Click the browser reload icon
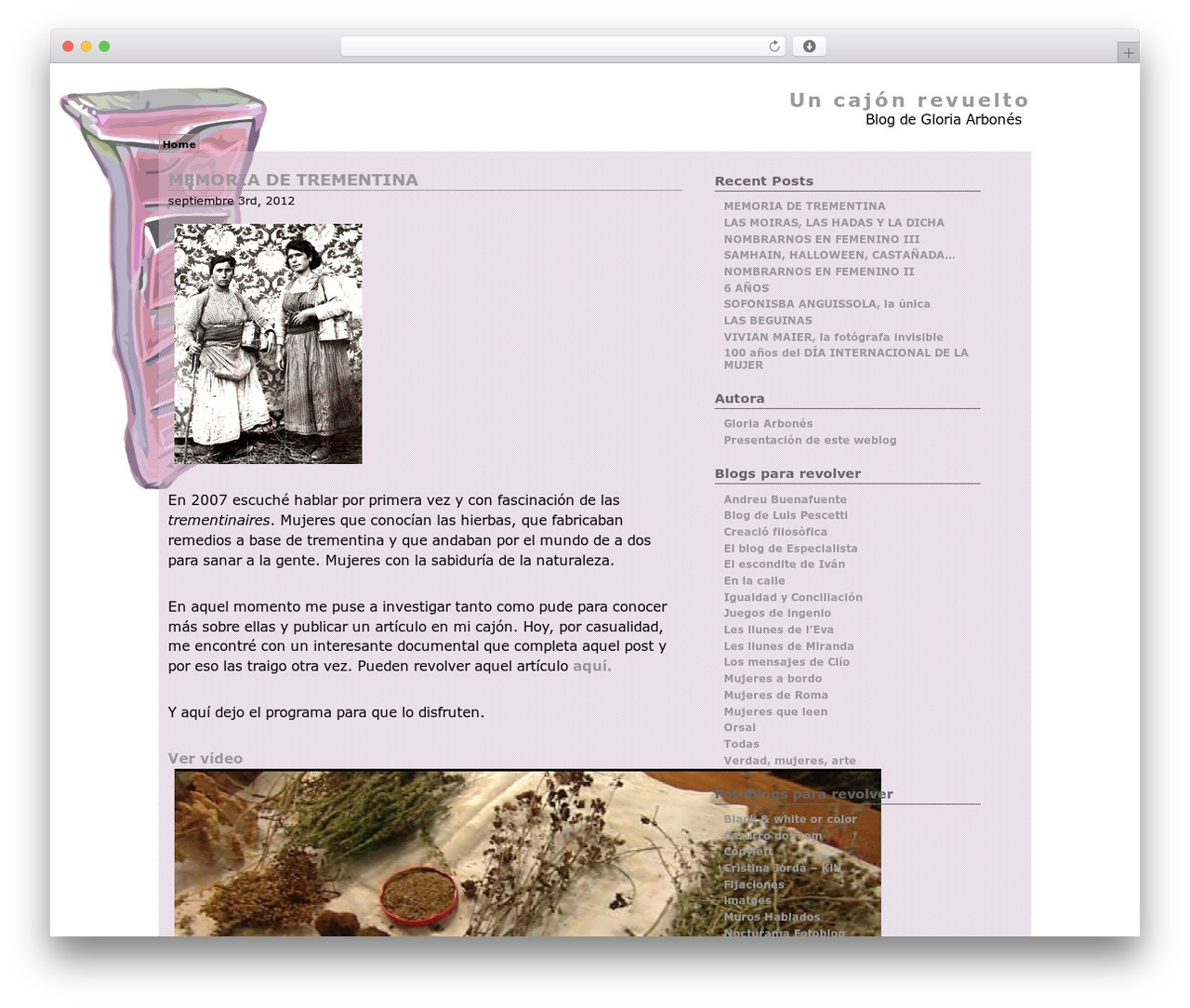1190x1008 pixels. pyautogui.click(x=773, y=46)
